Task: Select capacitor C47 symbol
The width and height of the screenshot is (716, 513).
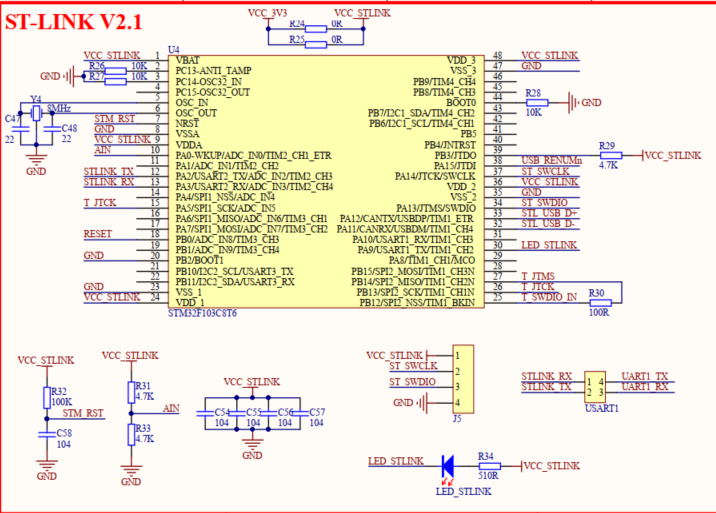Action: [21, 128]
